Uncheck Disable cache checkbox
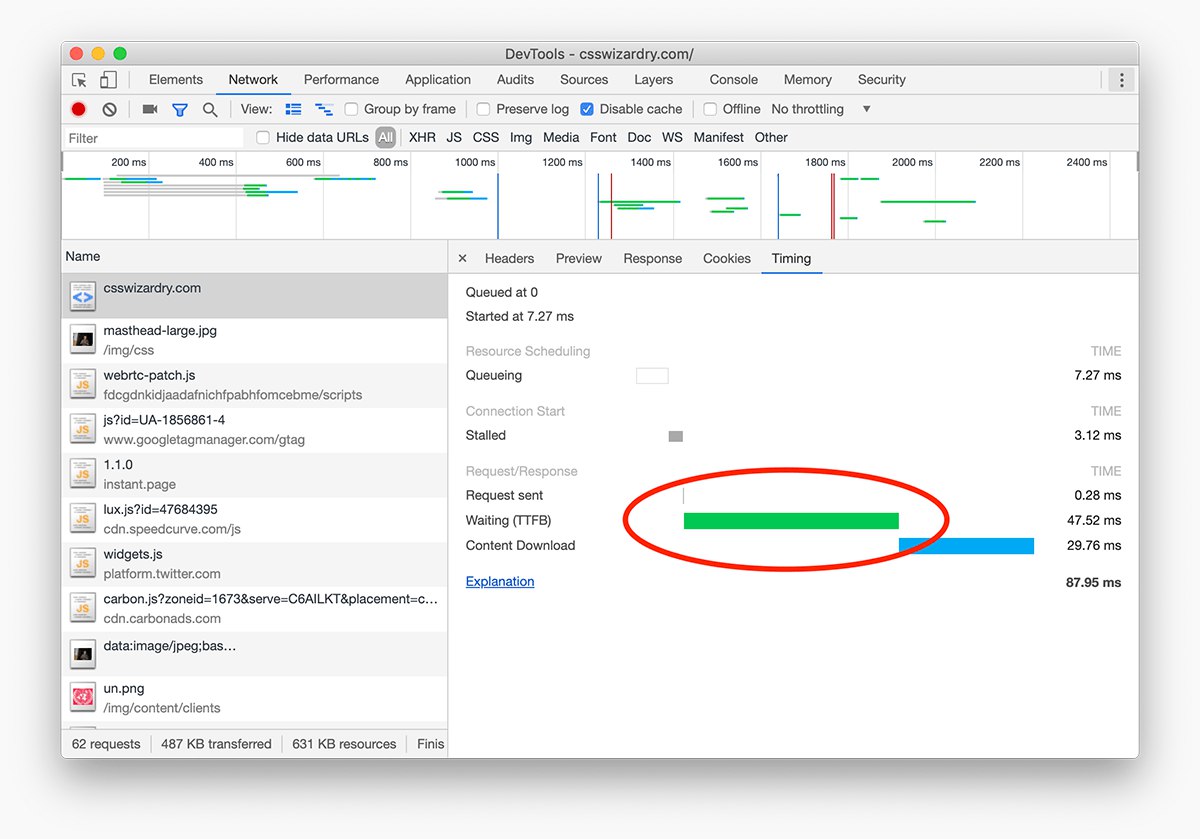Screen dimensions: 1200x839 tap(587, 109)
